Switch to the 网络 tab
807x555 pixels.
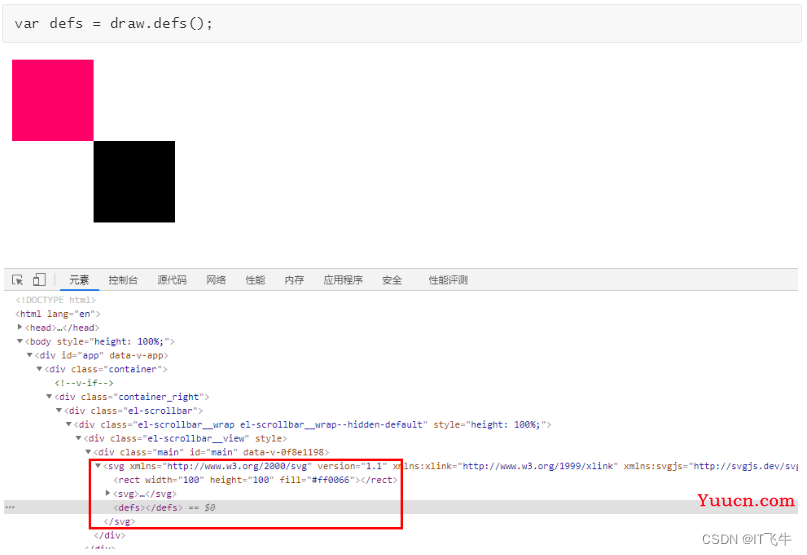click(216, 280)
